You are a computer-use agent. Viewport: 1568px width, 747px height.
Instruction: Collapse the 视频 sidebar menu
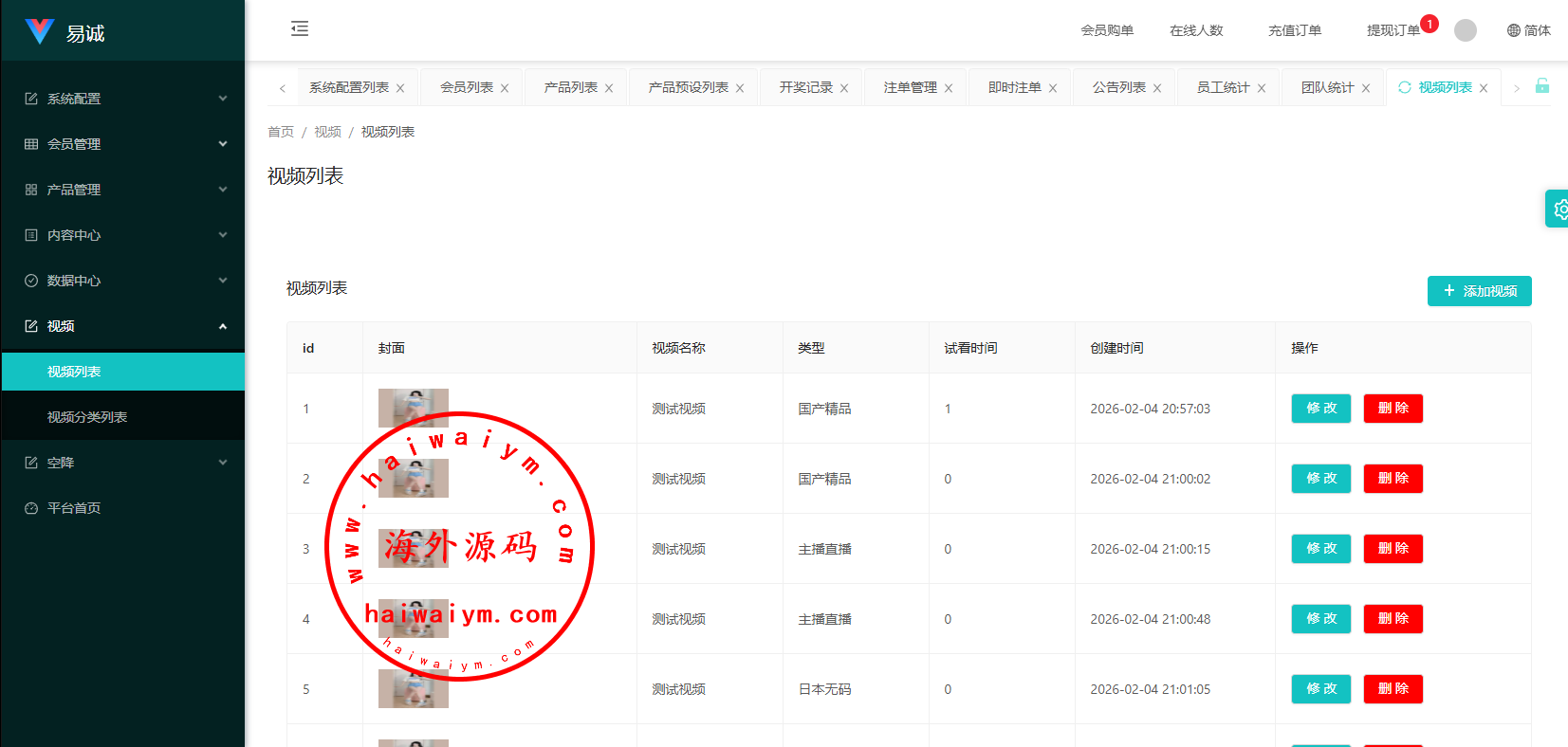[123, 326]
